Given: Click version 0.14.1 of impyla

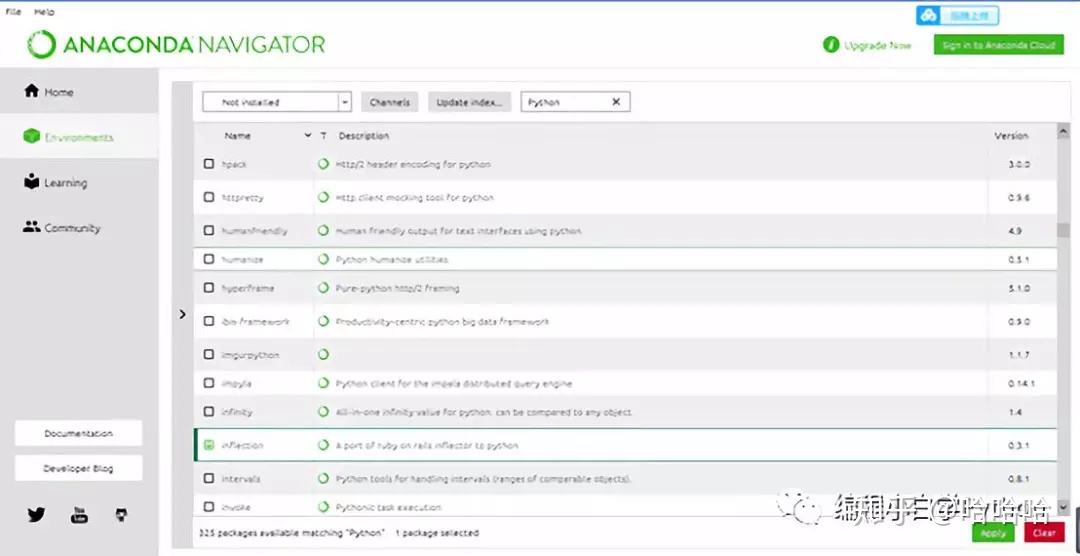Looking at the screenshot, I should [x=1021, y=383].
